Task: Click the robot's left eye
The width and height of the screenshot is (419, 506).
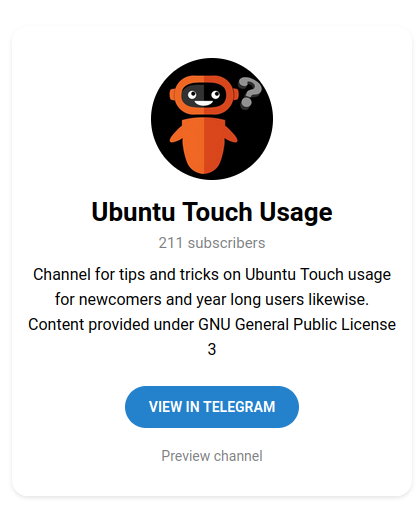Action: 192,95
